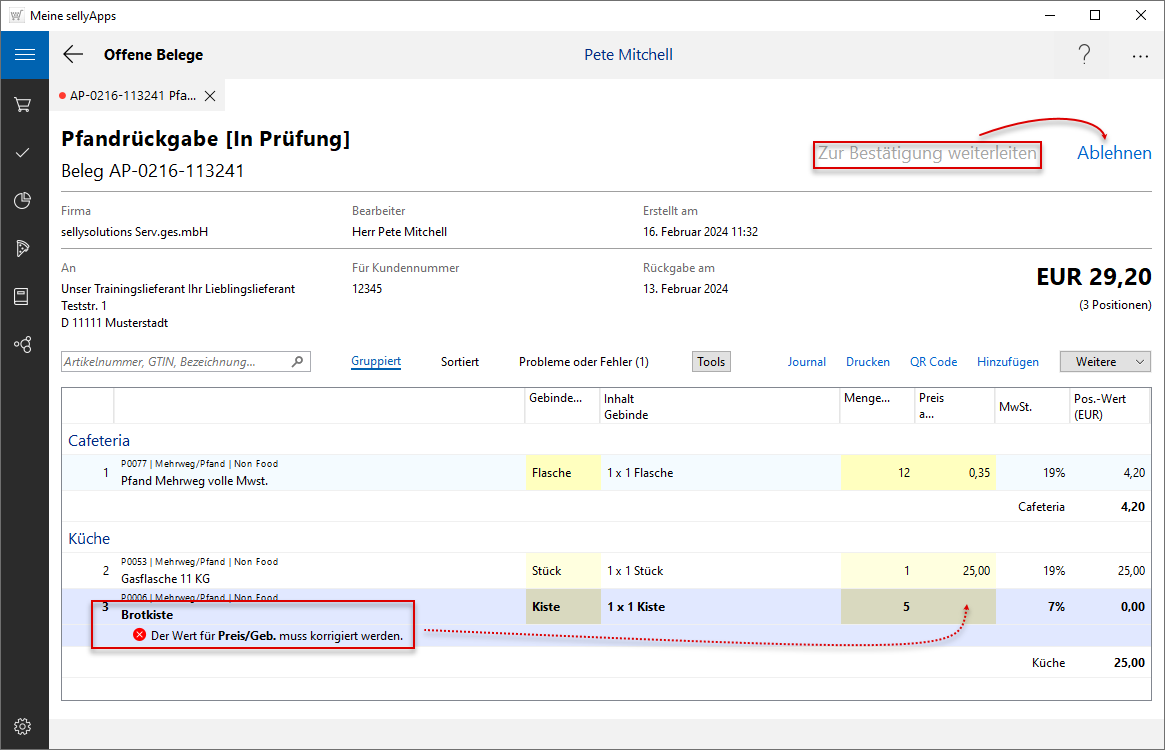Screen dimensions: 1165x750
Task: Select the empty price cell of Brotkiste
Action: point(956,607)
